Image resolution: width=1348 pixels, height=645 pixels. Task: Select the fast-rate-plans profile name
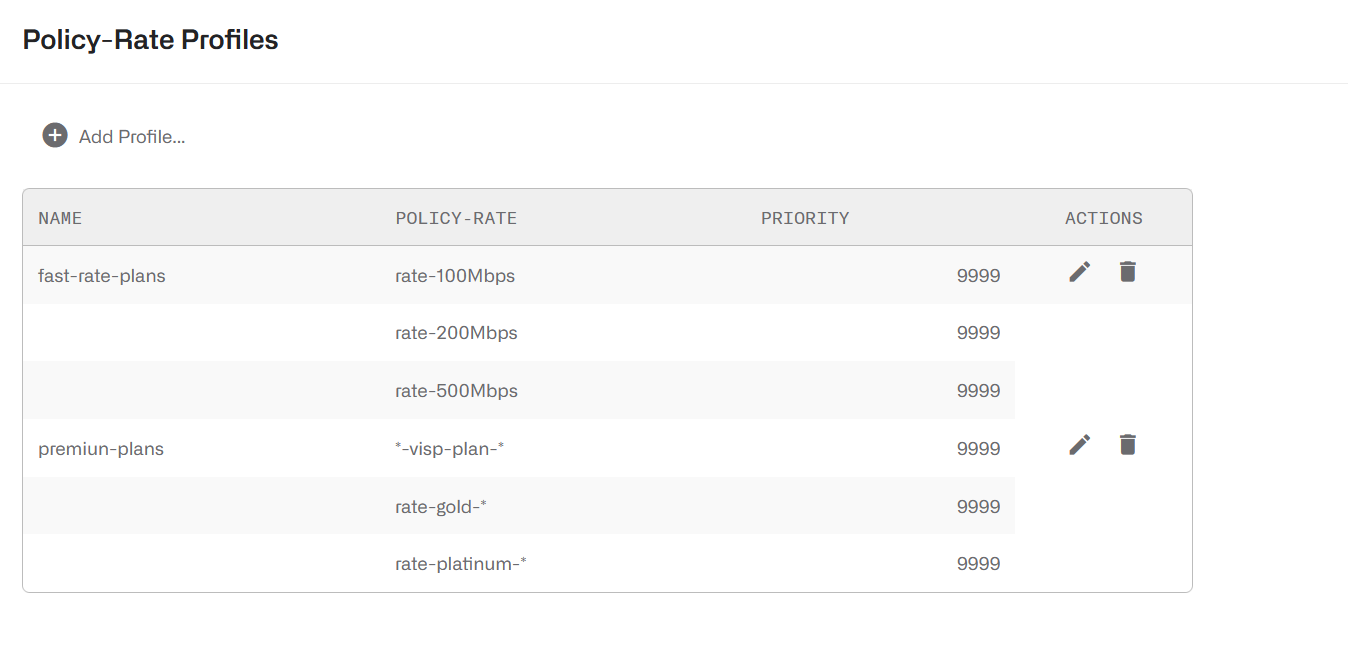coord(101,275)
